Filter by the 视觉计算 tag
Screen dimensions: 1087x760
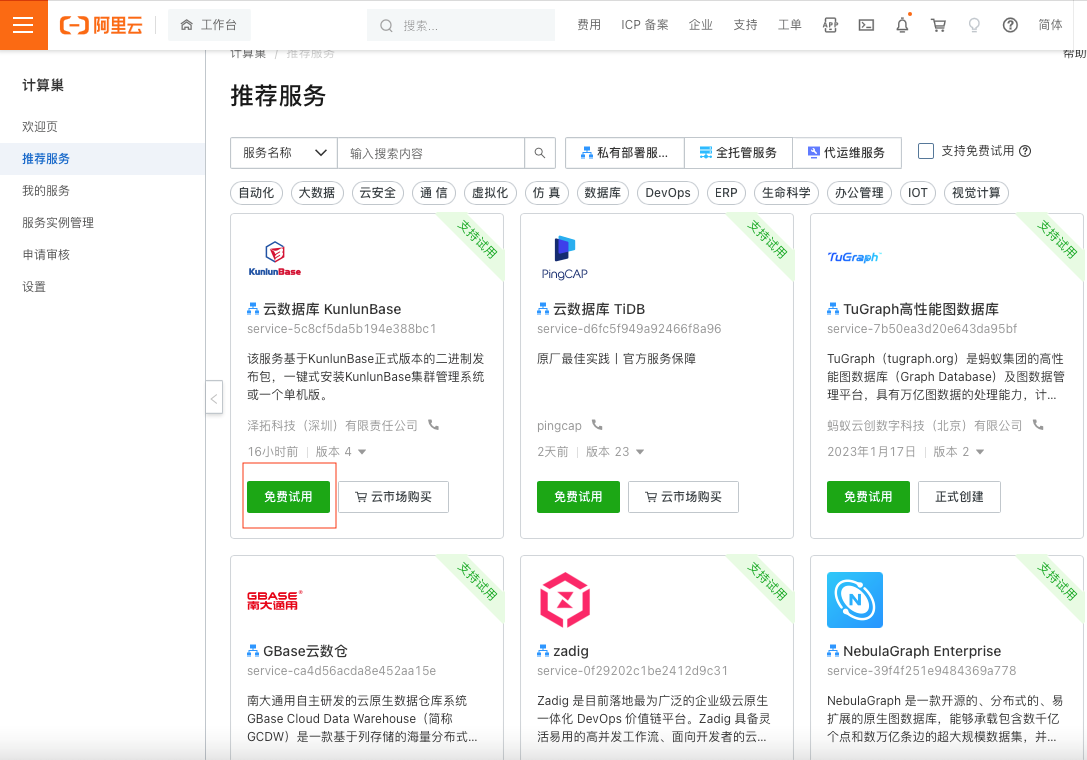(976, 193)
